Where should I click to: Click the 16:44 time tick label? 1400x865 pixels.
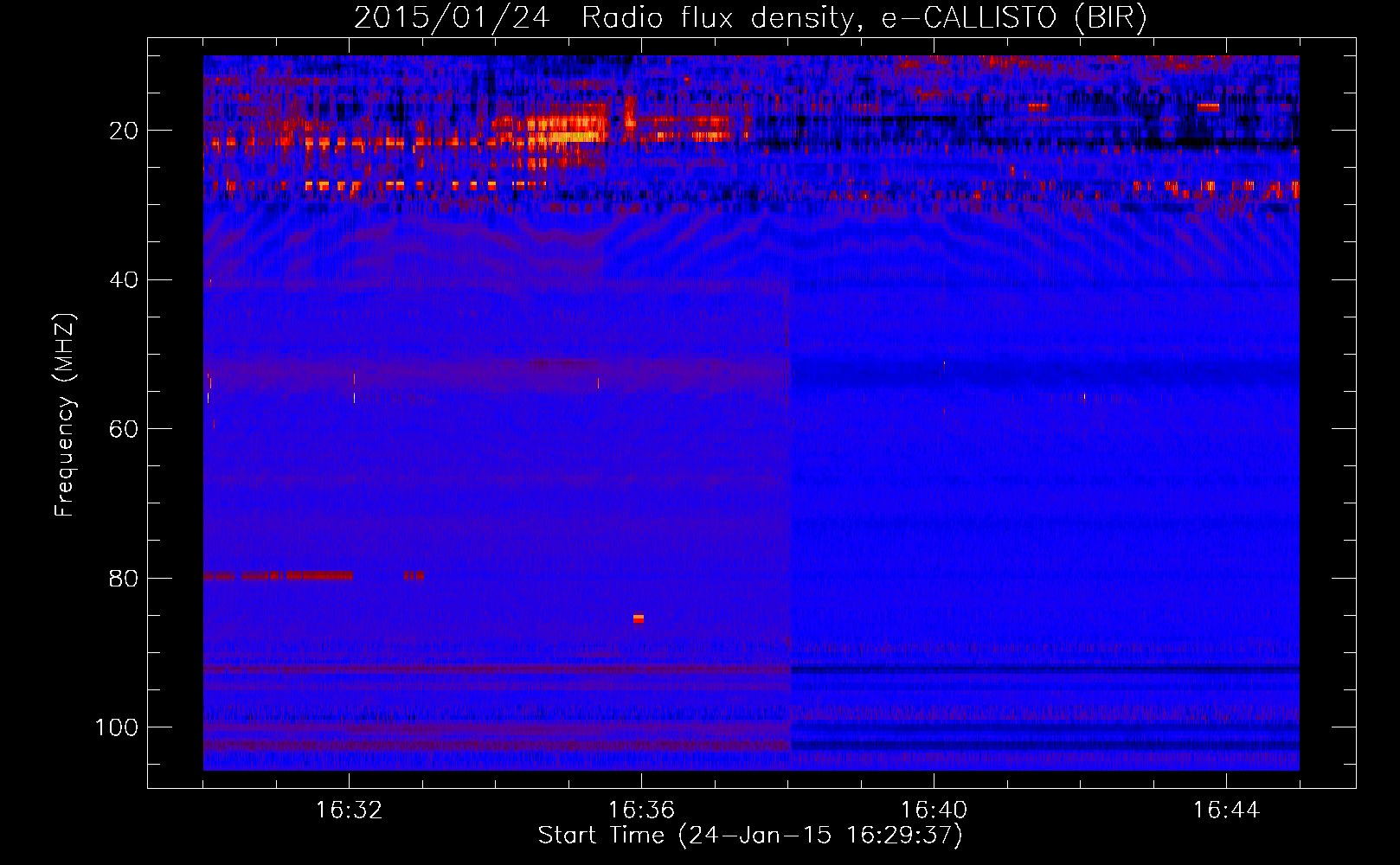pyautogui.click(x=1226, y=810)
